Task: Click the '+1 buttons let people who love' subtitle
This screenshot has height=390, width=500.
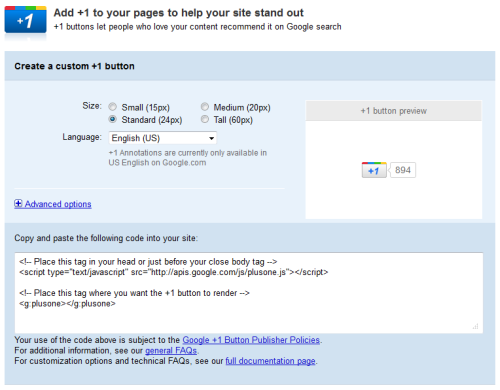Action: point(198,27)
